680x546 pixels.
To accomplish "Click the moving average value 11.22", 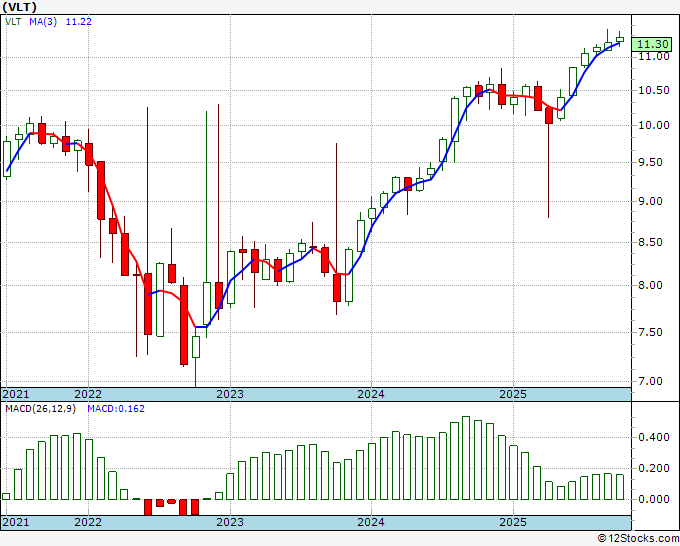I will pyautogui.click(x=78, y=21).
